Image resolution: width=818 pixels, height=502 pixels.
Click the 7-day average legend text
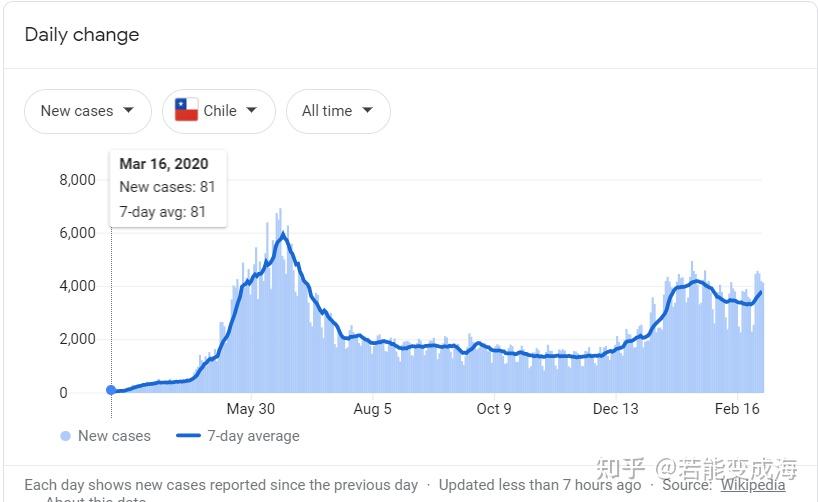click(254, 436)
